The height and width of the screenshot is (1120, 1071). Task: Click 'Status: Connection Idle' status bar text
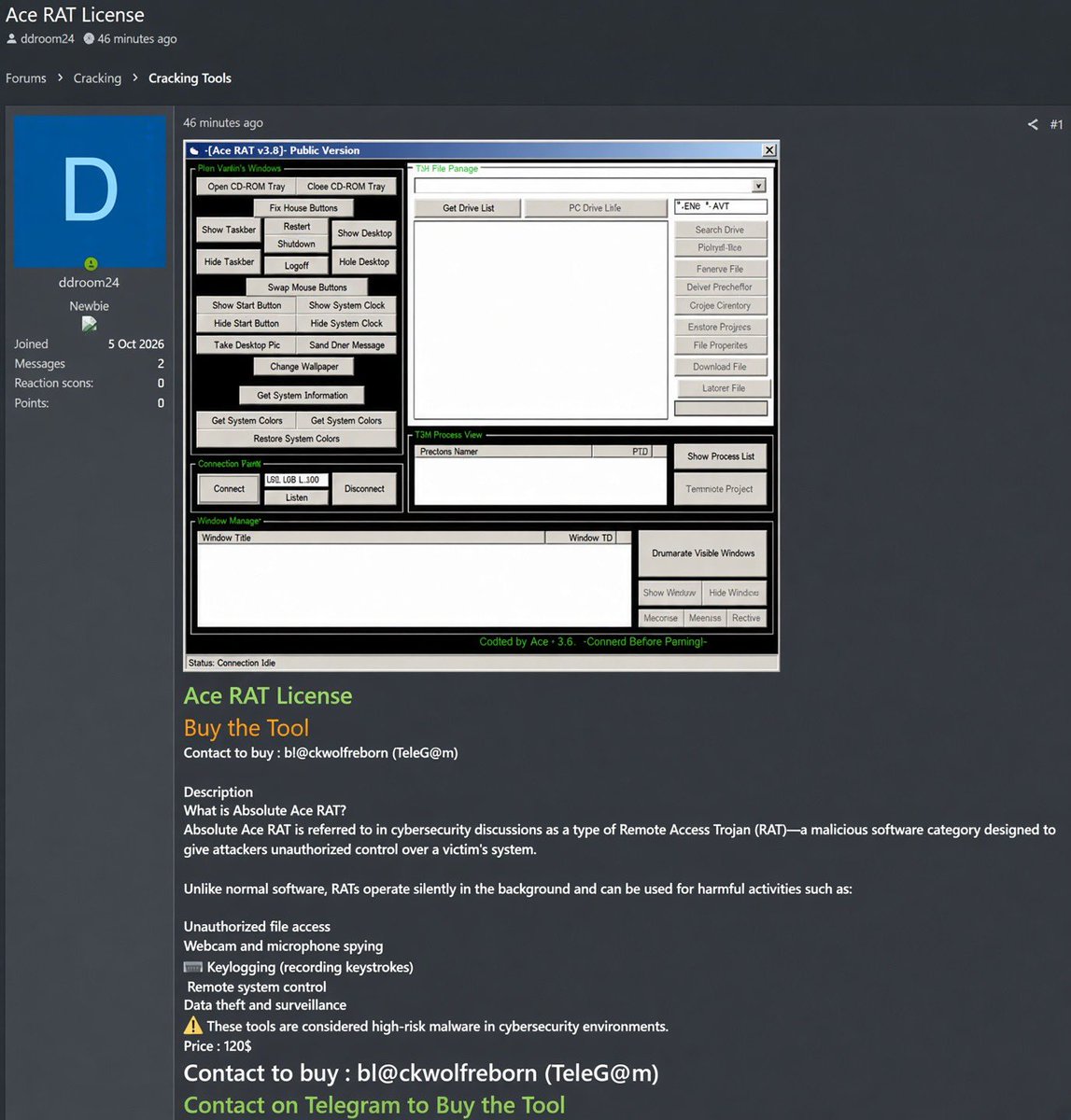click(x=232, y=663)
